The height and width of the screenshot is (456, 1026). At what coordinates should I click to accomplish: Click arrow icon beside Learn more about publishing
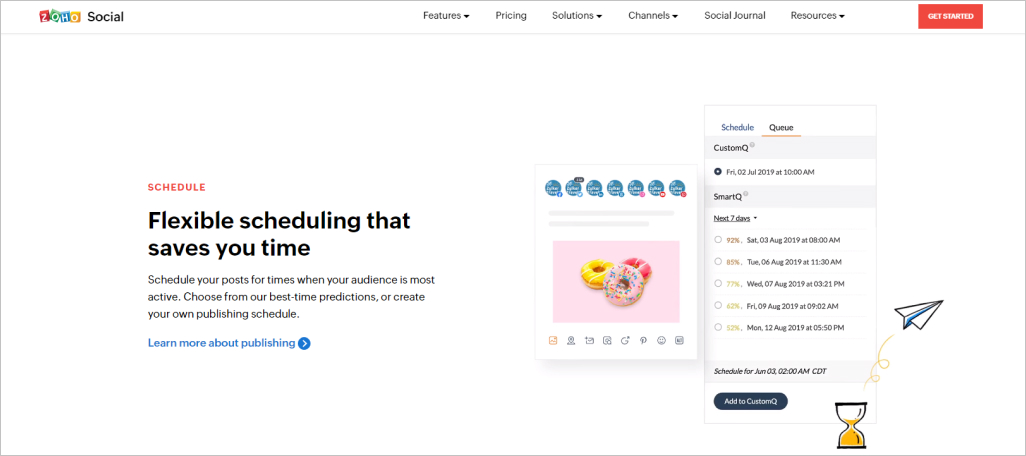tap(304, 343)
